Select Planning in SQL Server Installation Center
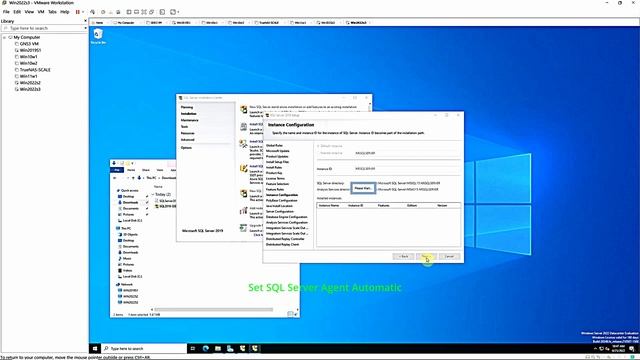This screenshot has width=640, height=360. coord(187,107)
